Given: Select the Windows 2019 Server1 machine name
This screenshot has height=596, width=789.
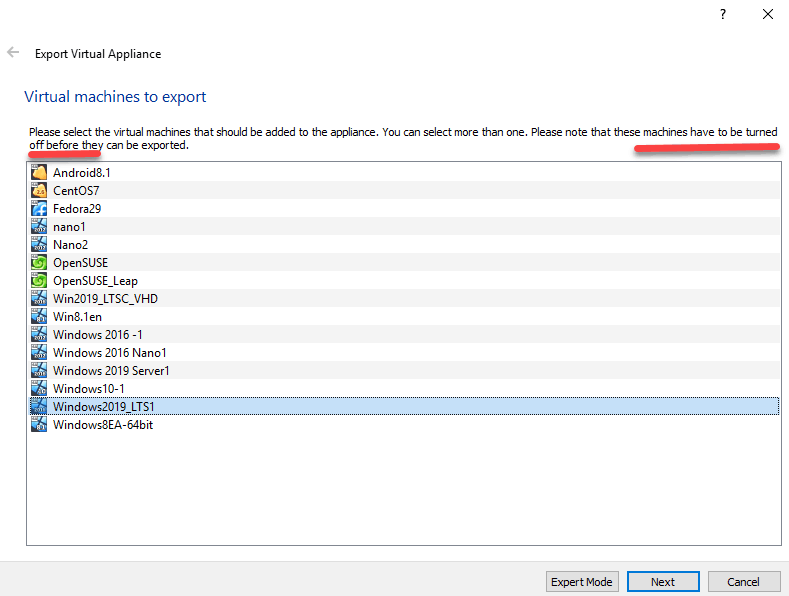Looking at the screenshot, I should pyautogui.click(x=111, y=370).
